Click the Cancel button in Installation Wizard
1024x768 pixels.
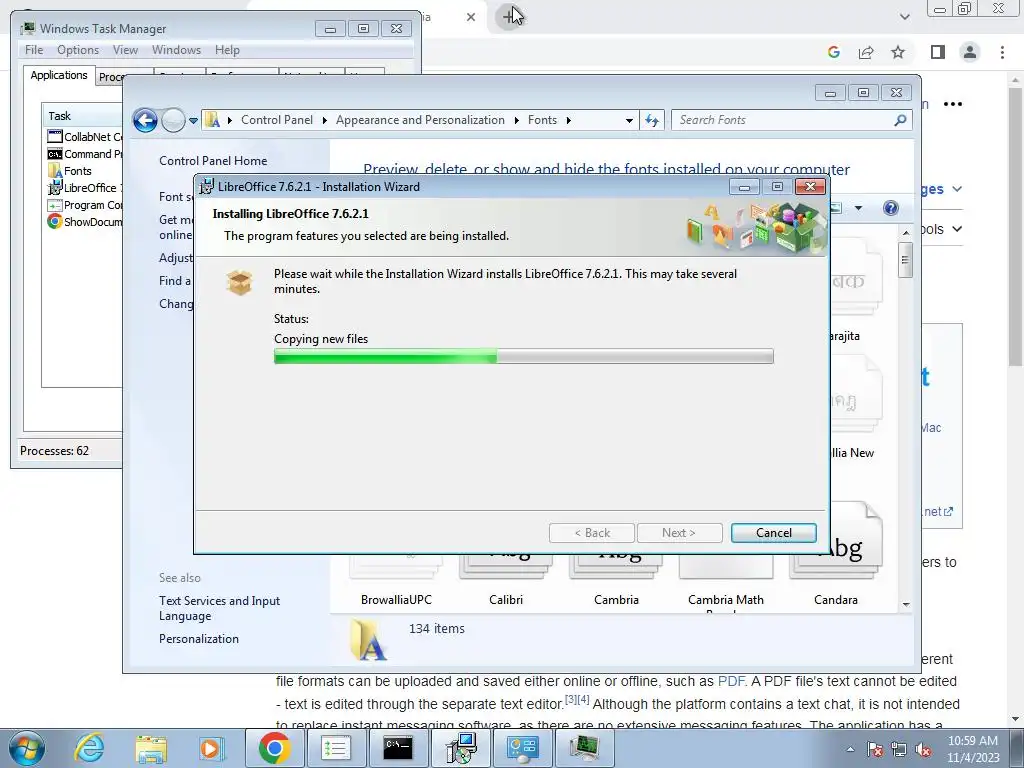coord(773,533)
